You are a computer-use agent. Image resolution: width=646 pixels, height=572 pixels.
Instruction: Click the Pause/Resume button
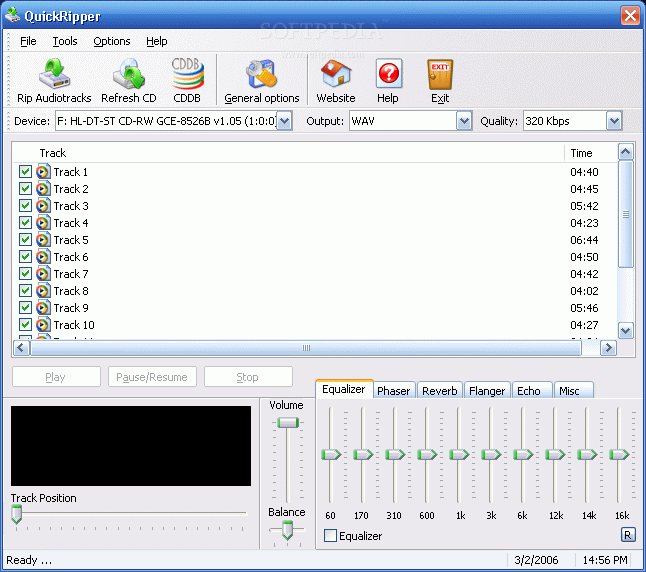pos(152,377)
